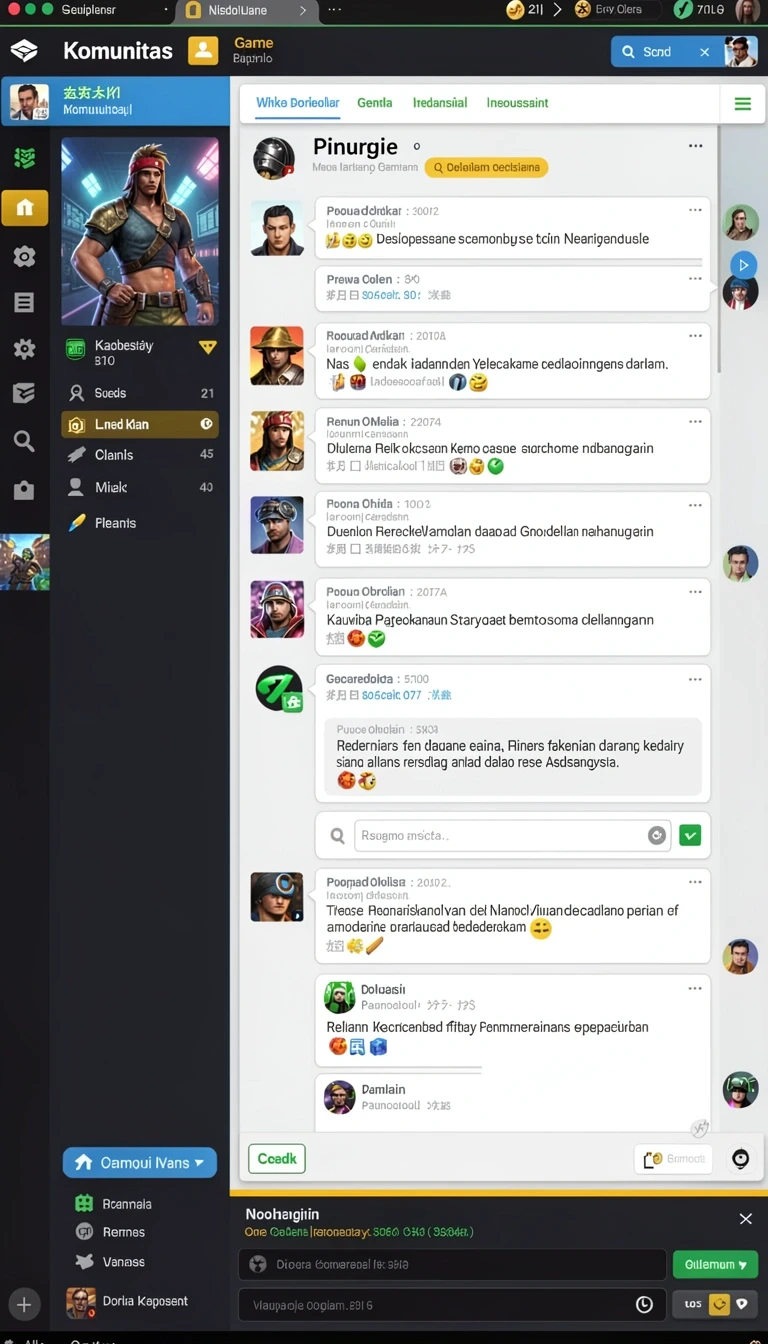Expand the Kaobestay yellow arrow
768x1344 pixels.
[207, 347]
